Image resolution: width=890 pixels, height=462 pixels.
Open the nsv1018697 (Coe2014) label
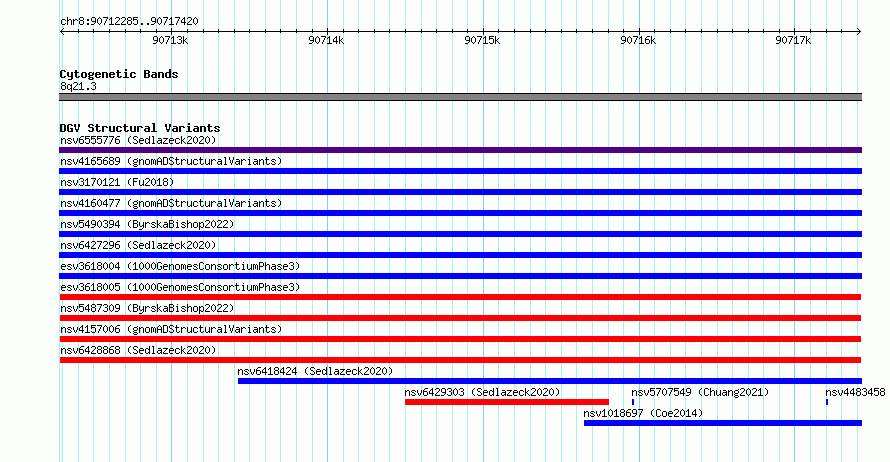(x=643, y=413)
